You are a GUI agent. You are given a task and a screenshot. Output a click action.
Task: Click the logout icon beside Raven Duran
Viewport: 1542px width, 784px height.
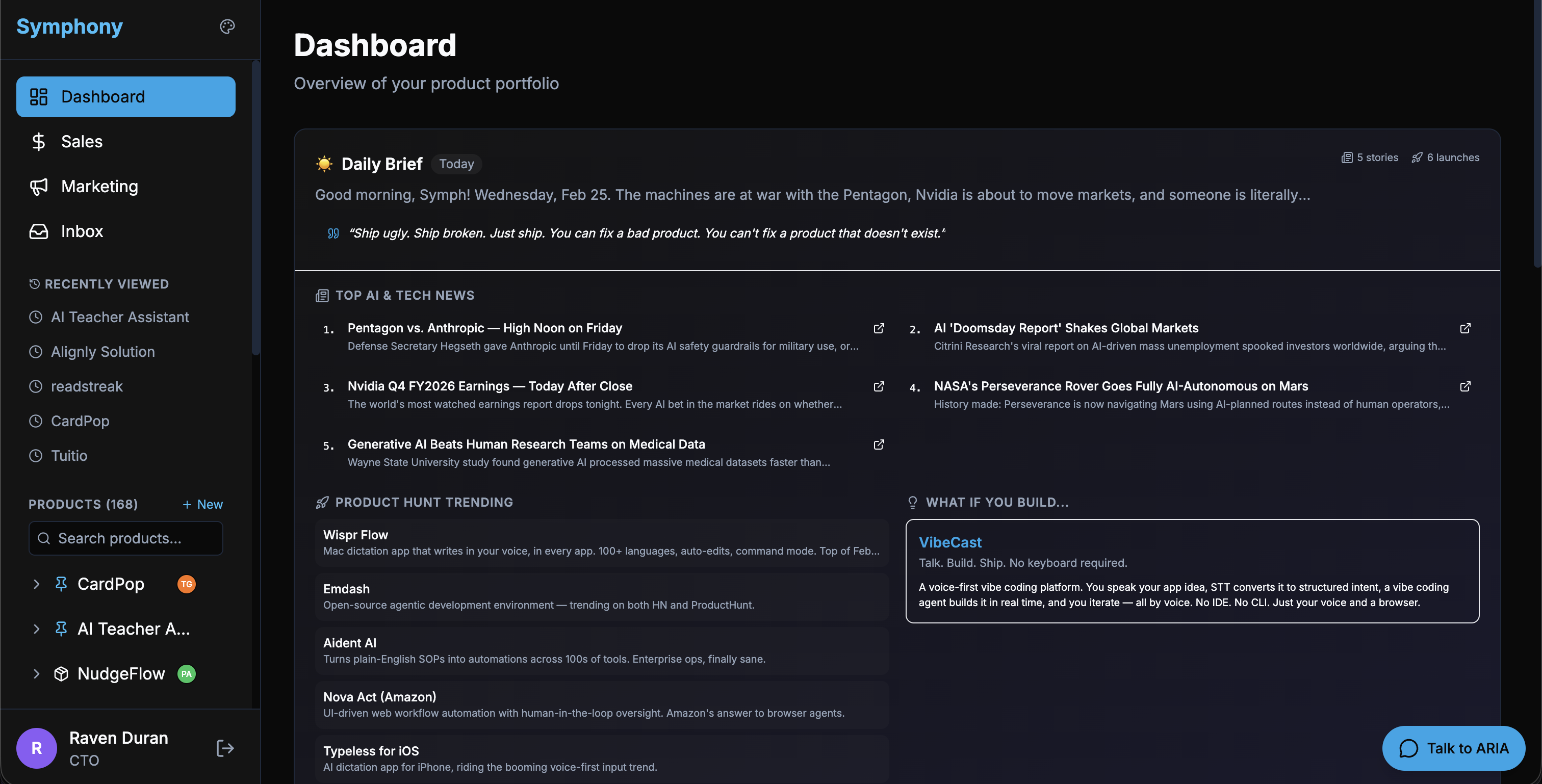(224, 748)
